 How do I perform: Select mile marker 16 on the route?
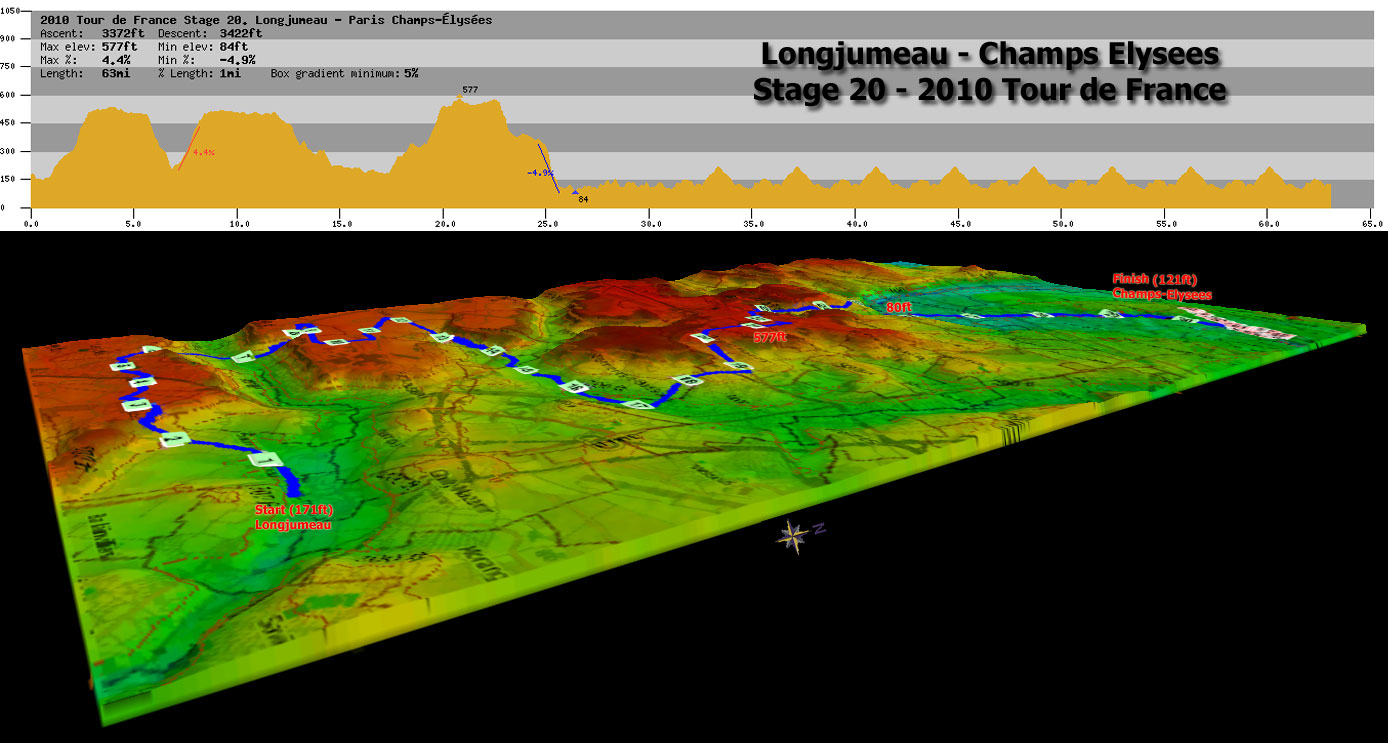point(575,387)
